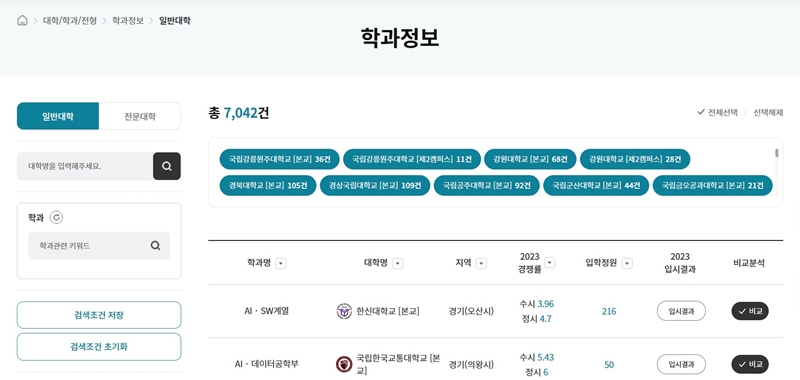Image resolution: width=800 pixels, height=380 pixels.
Task: Click the AI·데이터공학부 department name
Action: coord(266,364)
